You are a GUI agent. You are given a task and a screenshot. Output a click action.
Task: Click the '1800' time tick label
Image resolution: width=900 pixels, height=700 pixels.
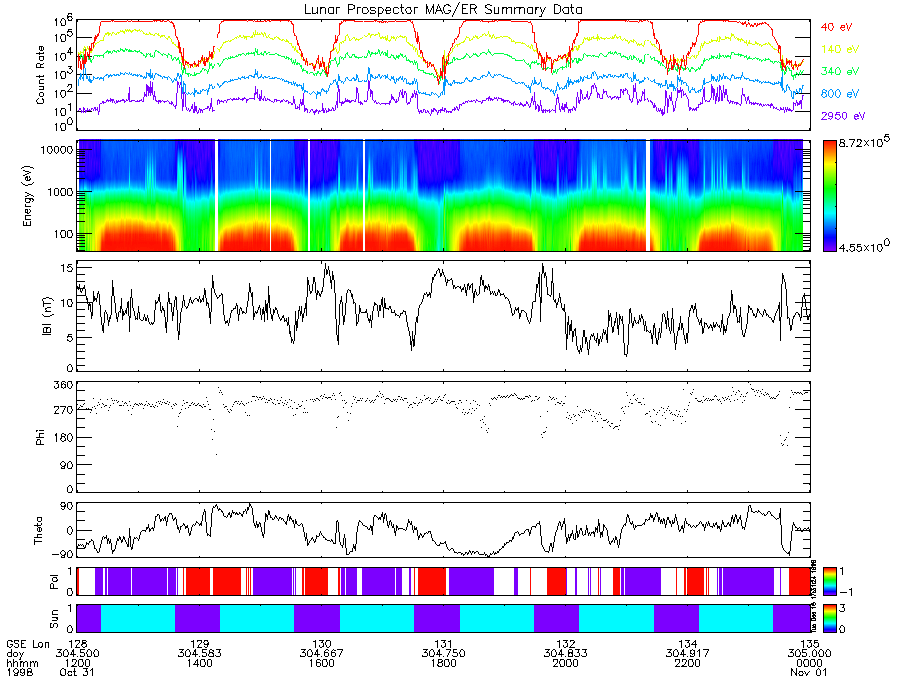point(443,663)
